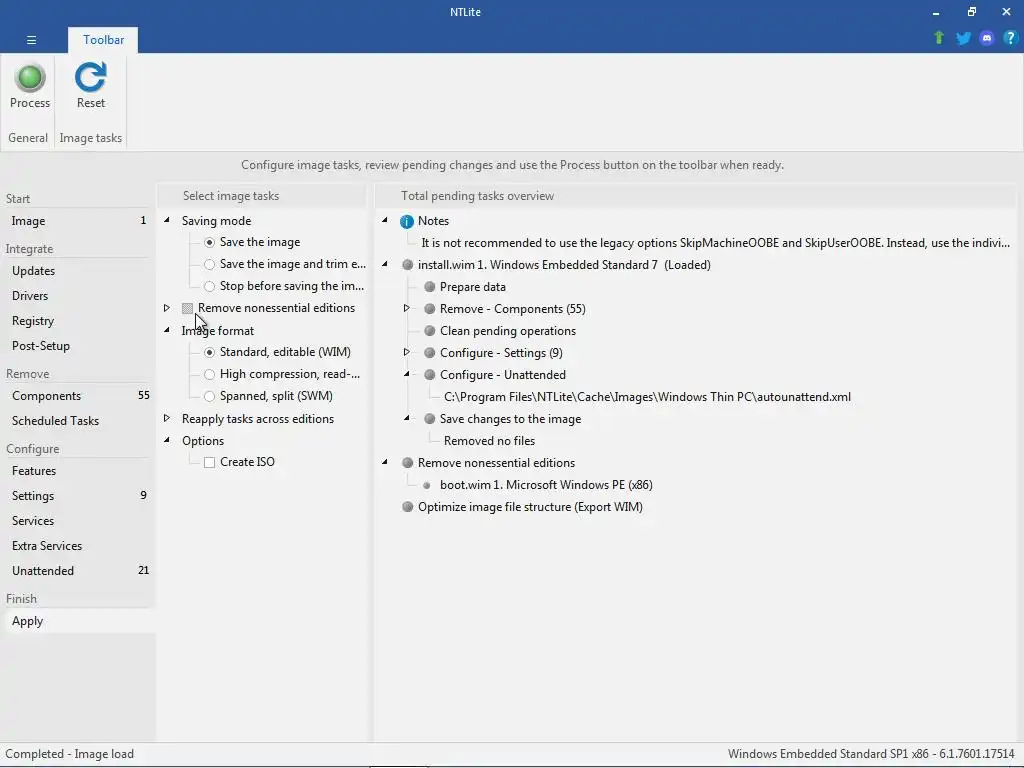Open the Drivers page
The height and width of the screenshot is (768, 1024).
tap(78, 296)
